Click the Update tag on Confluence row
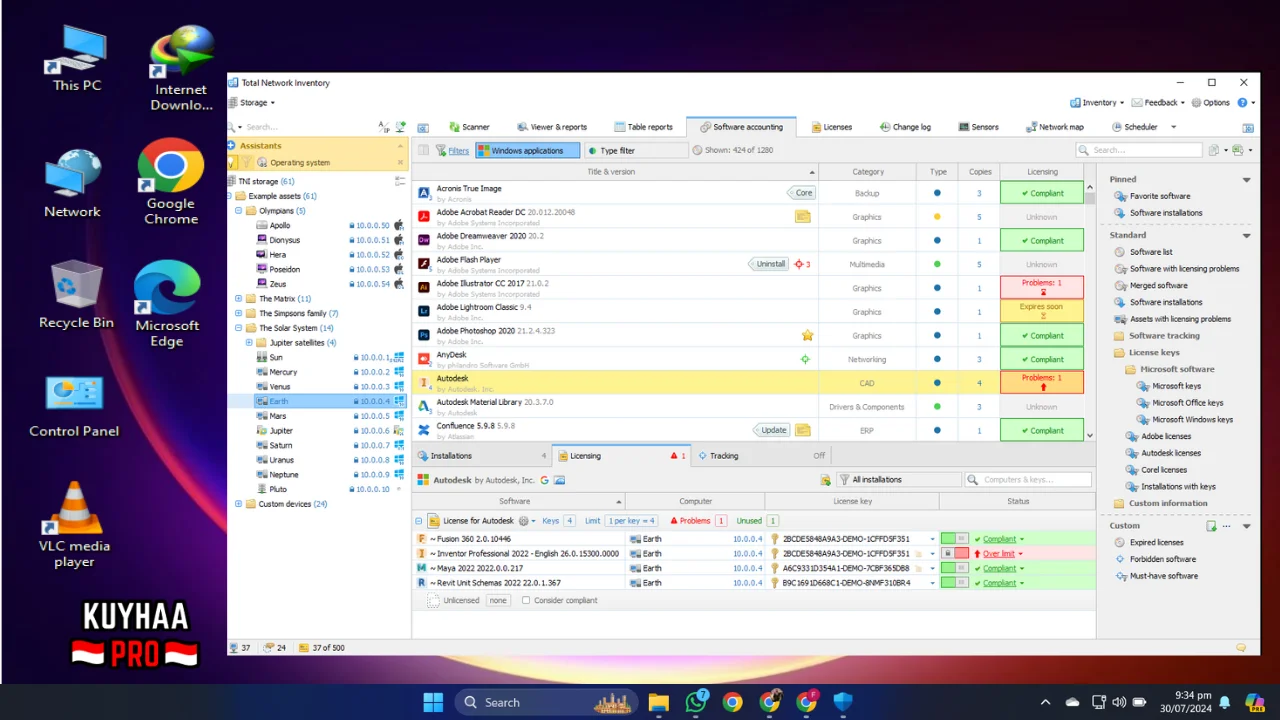Screen dimensions: 1280x720 tap(771, 431)
